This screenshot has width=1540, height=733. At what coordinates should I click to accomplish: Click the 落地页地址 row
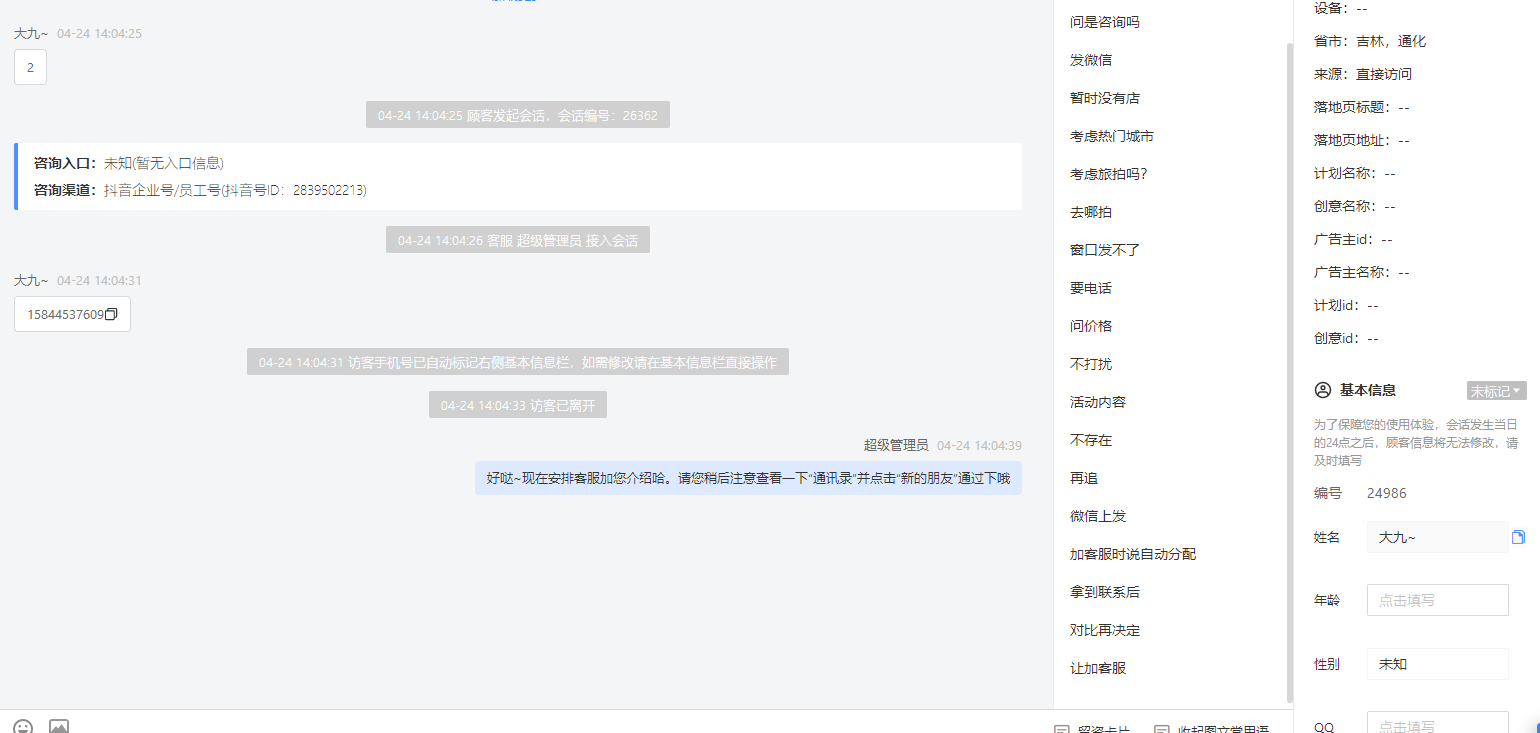coord(1362,140)
